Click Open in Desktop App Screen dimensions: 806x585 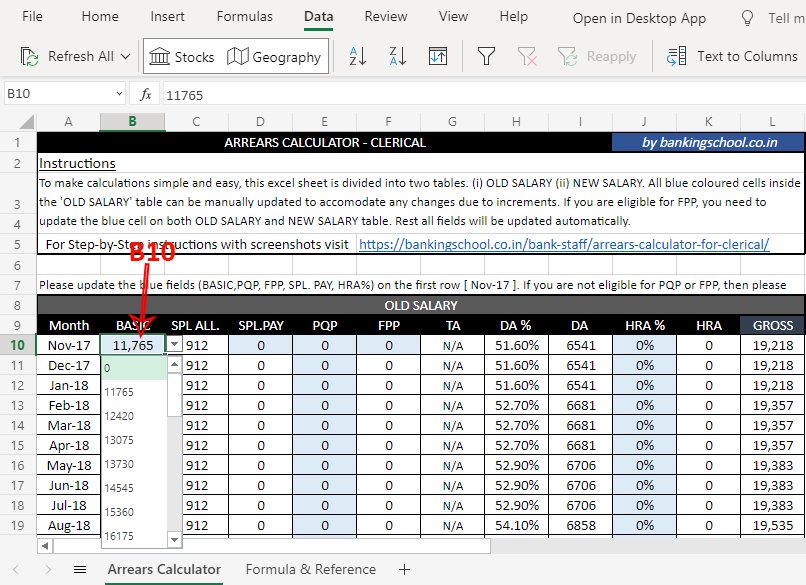(639, 18)
